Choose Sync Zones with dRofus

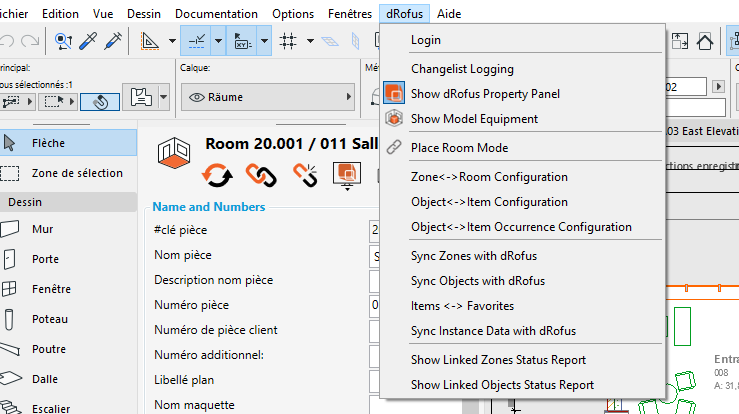pyautogui.click(x=476, y=256)
